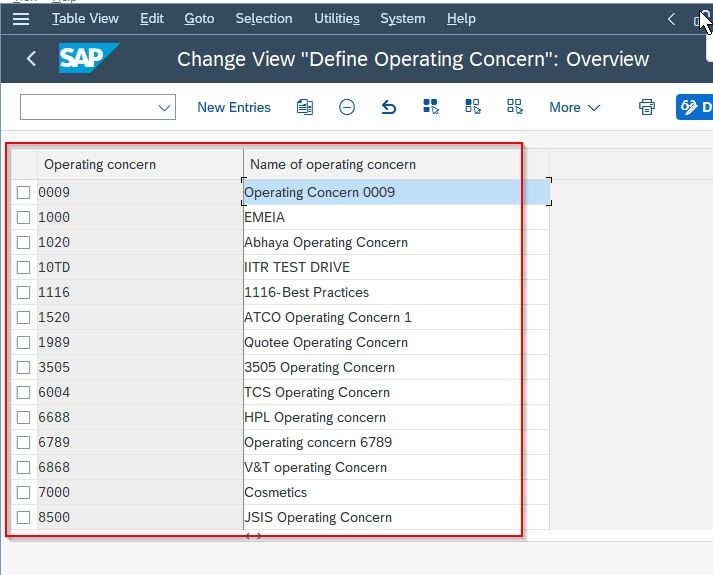Screen dimensions: 713x575
Task: Click the table's select-all corner cell
Action: tap(24, 164)
